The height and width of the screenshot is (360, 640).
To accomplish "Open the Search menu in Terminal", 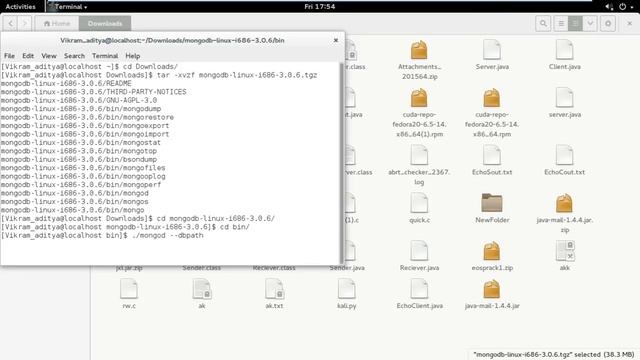I will (x=74, y=56).
